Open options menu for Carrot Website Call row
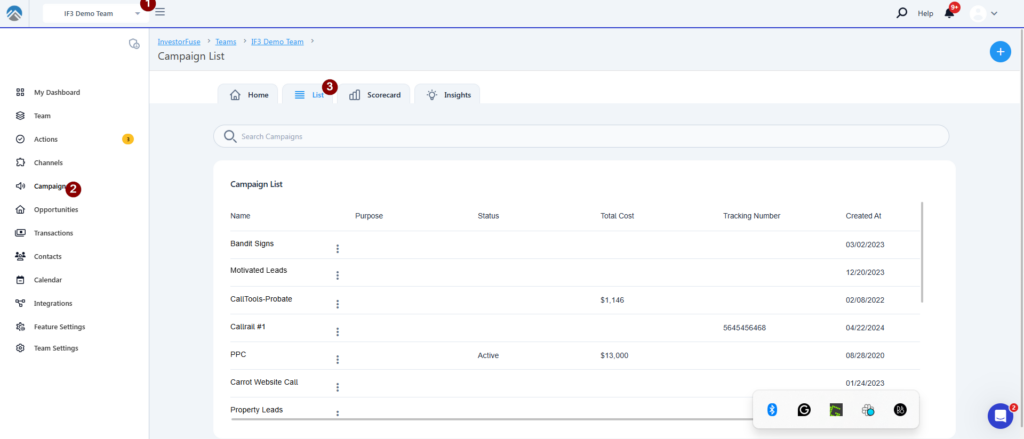The height and width of the screenshot is (439, 1024). tap(338, 387)
